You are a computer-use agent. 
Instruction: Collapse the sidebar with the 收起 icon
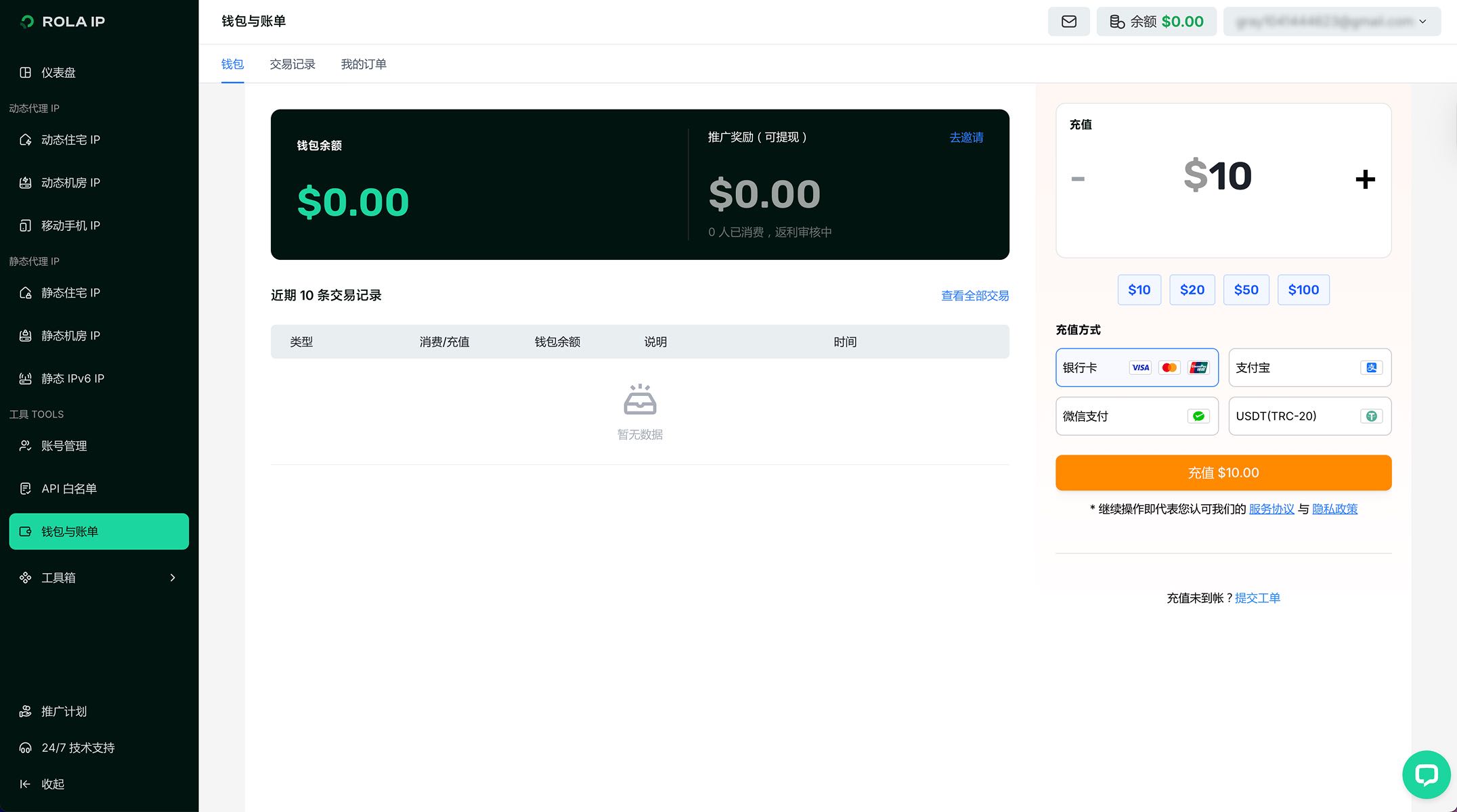[x=25, y=784]
